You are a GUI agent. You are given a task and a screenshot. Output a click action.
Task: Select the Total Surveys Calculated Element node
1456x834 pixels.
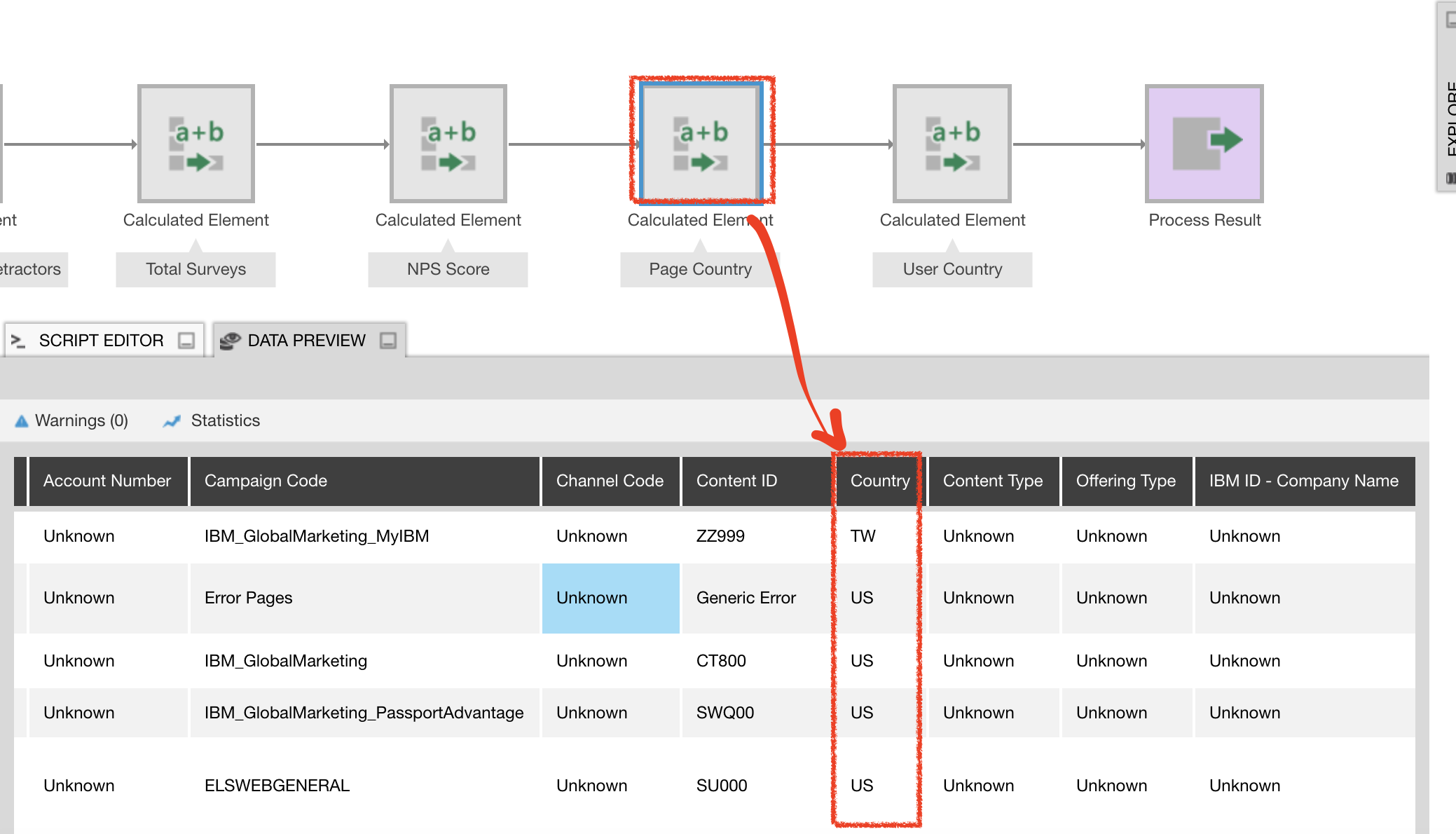(x=196, y=144)
